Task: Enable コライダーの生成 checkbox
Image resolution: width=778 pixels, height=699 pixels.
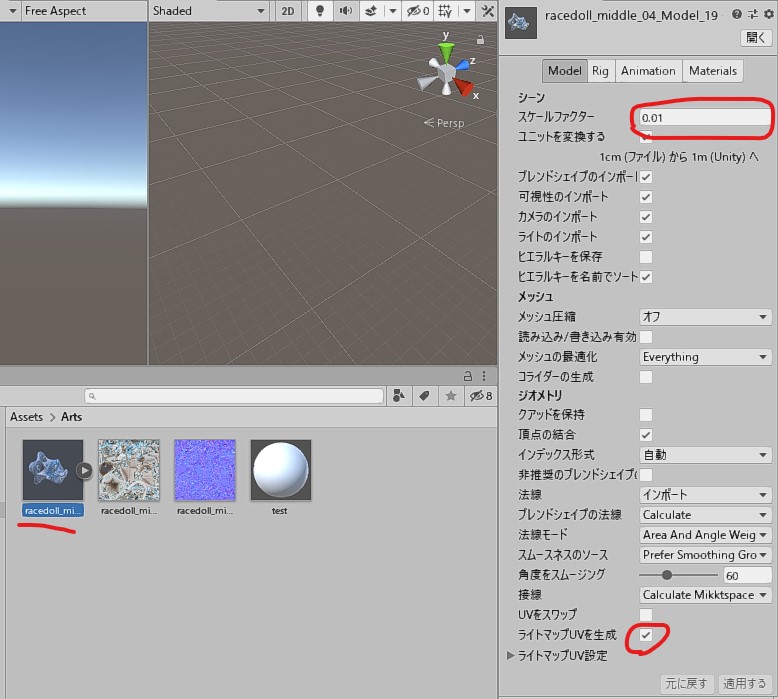Action: tap(646, 377)
